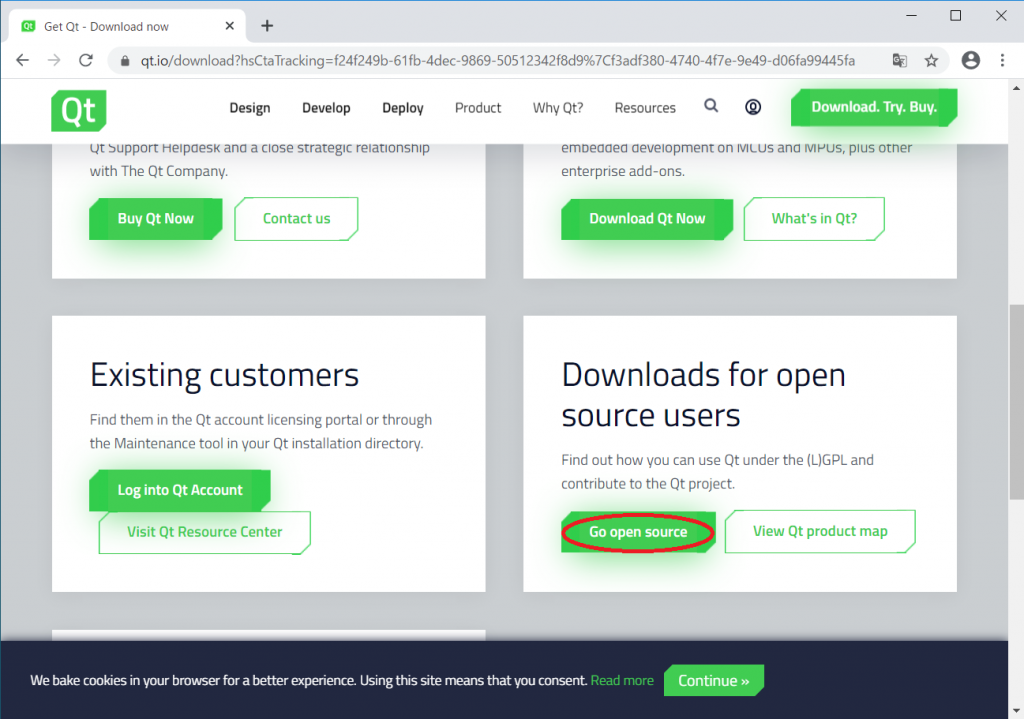Open the Chrome menu with three dots

click(1003, 60)
